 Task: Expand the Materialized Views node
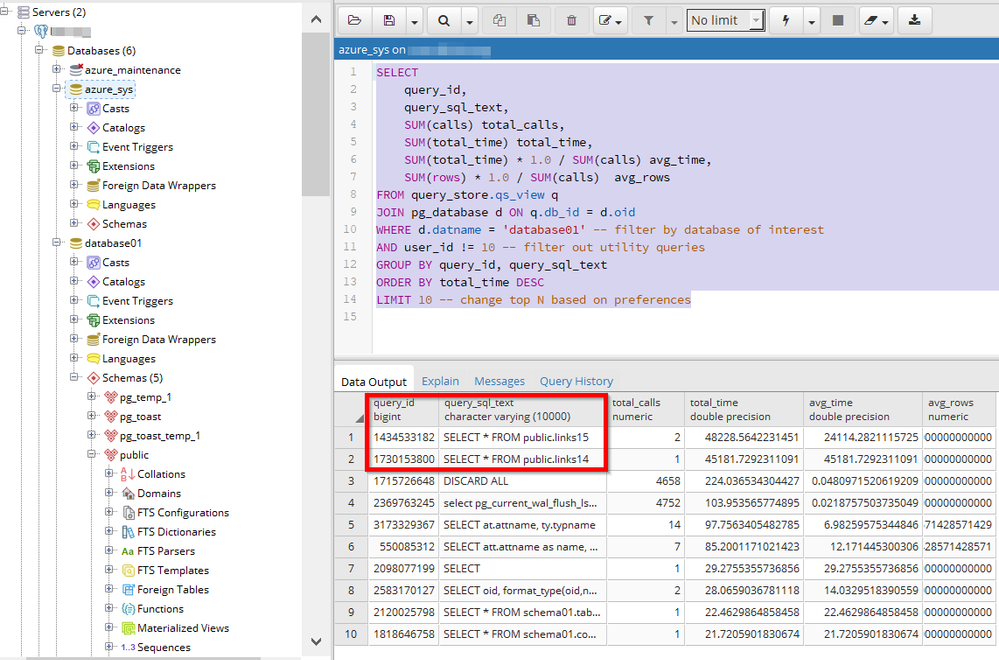pos(109,628)
